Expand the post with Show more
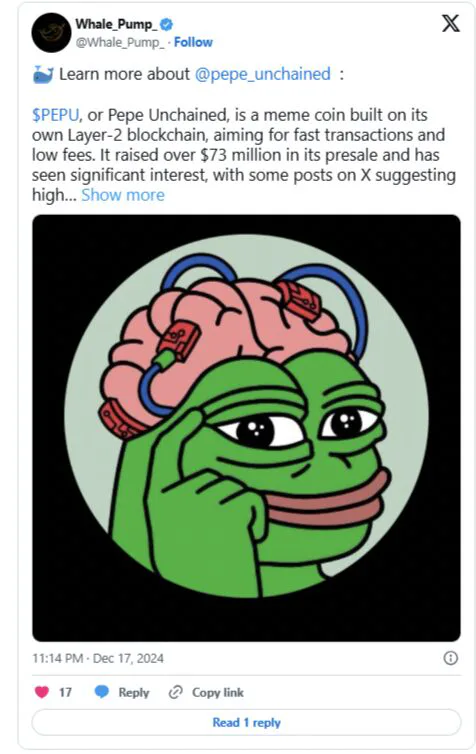 123,195
